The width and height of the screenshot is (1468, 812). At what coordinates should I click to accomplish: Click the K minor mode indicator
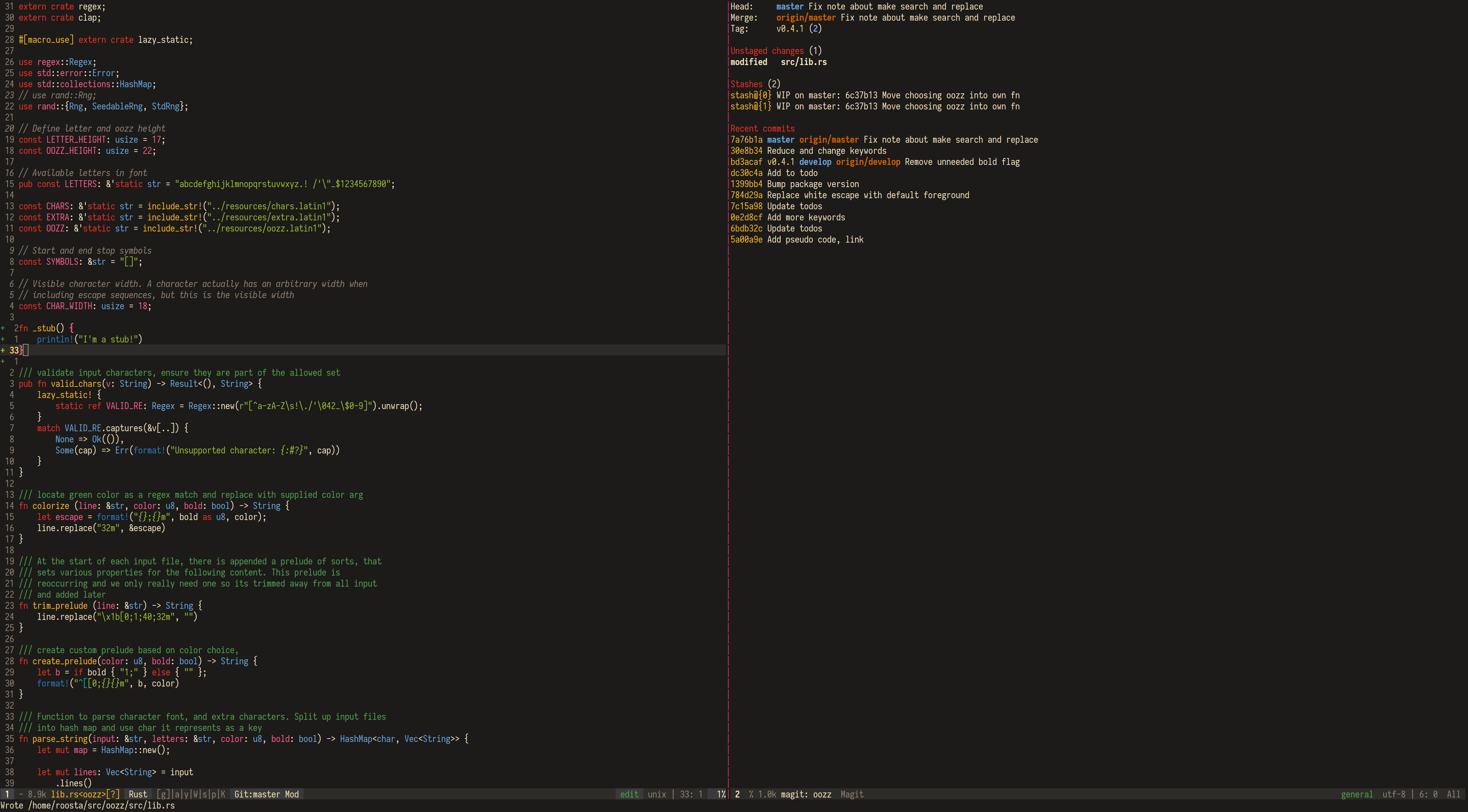click(x=223, y=794)
